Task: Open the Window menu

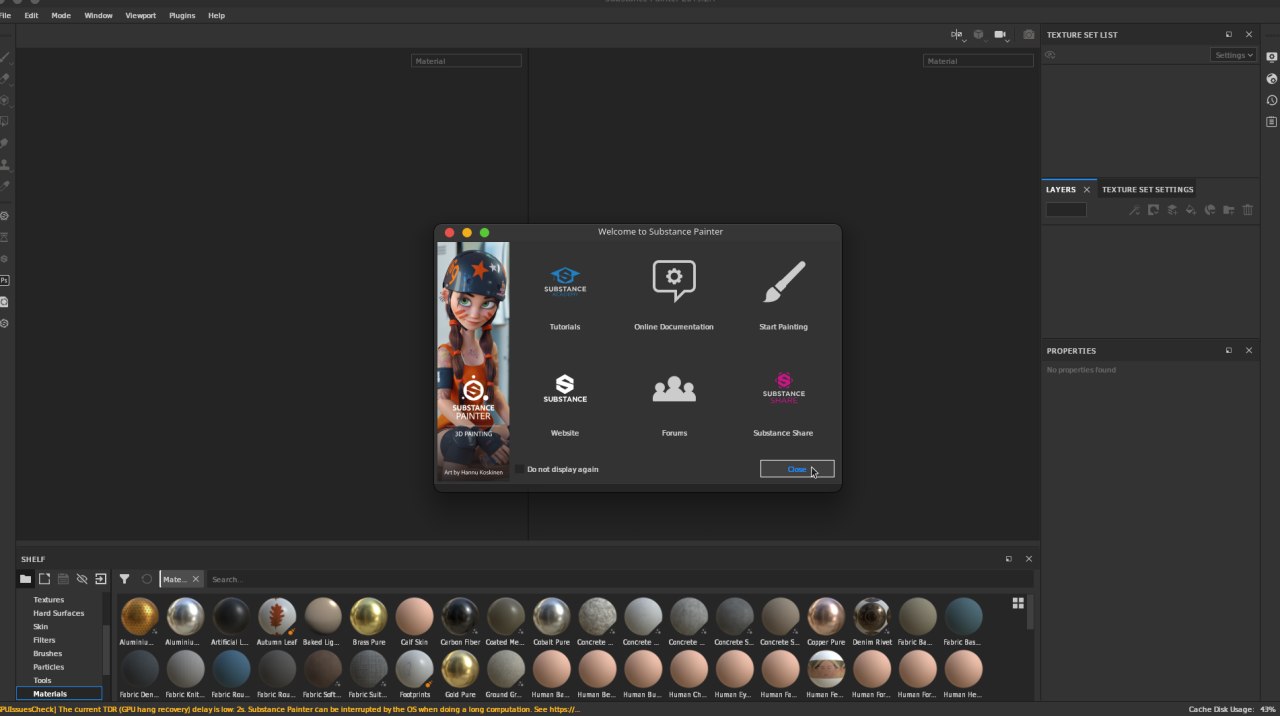Action: point(98,16)
